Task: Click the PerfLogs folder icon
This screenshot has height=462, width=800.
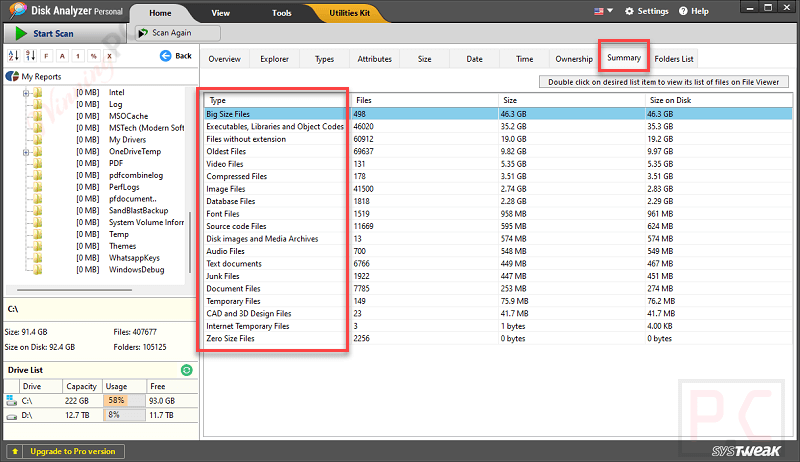Action: click(38, 187)
